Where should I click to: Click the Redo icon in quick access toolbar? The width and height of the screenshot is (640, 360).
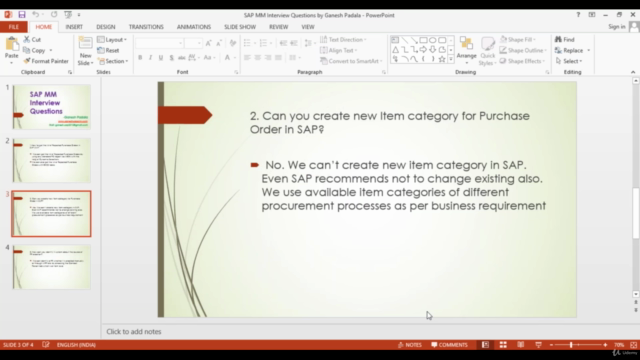tap(54, 15)
